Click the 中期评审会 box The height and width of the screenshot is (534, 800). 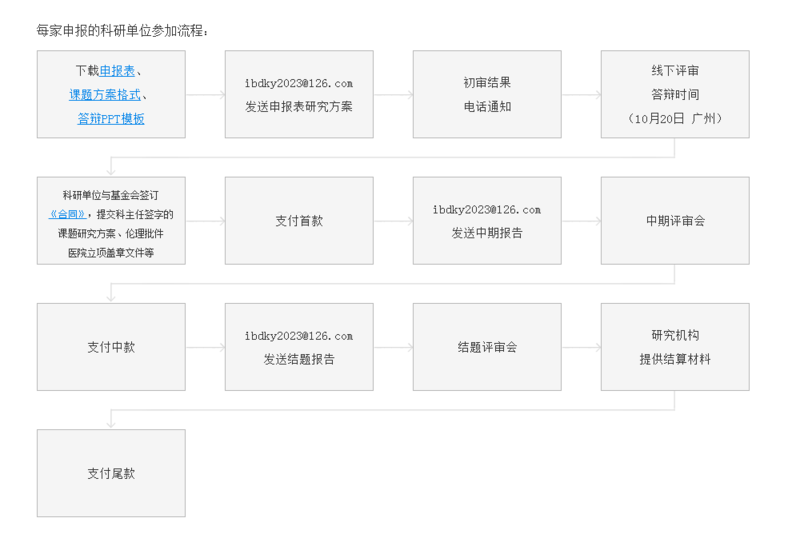point(675,221)
